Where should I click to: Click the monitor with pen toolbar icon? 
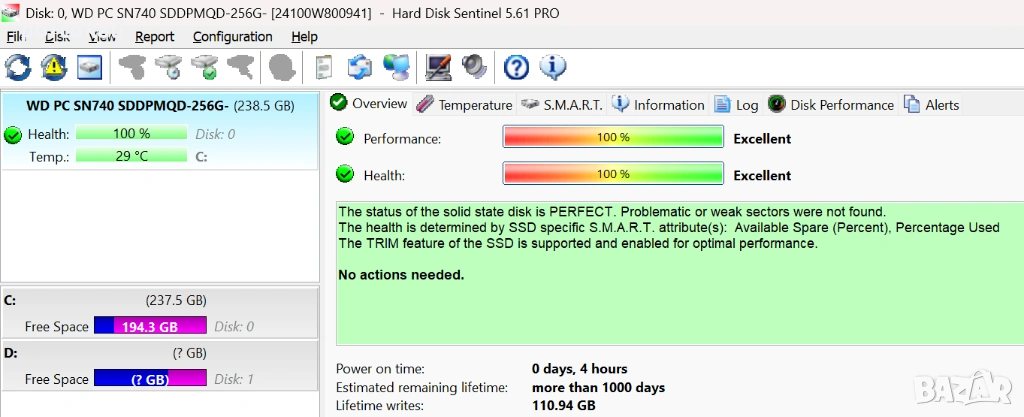[438, 67]
